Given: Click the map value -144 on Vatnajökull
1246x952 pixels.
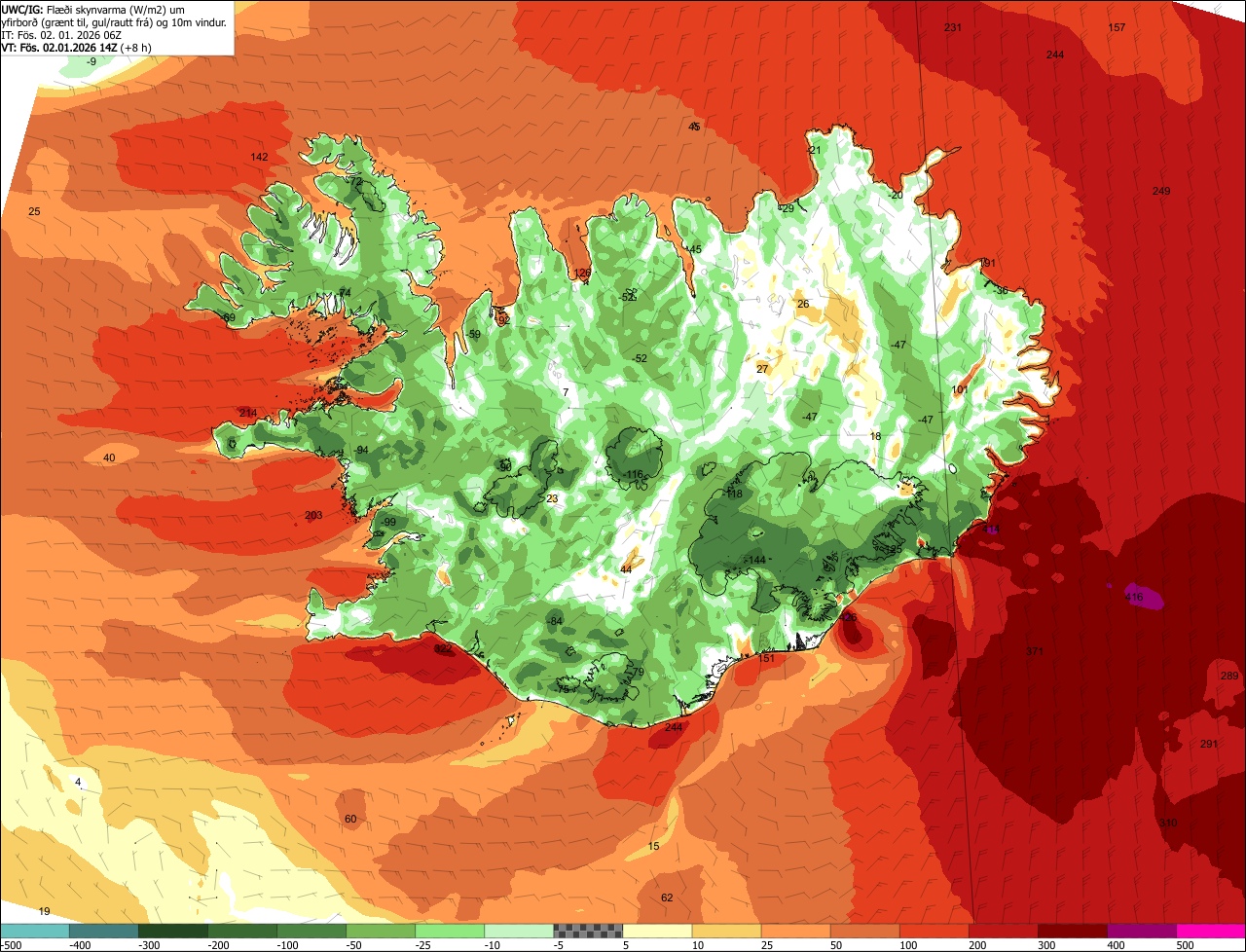Looking at the screenshot, I should pos(755,560).
